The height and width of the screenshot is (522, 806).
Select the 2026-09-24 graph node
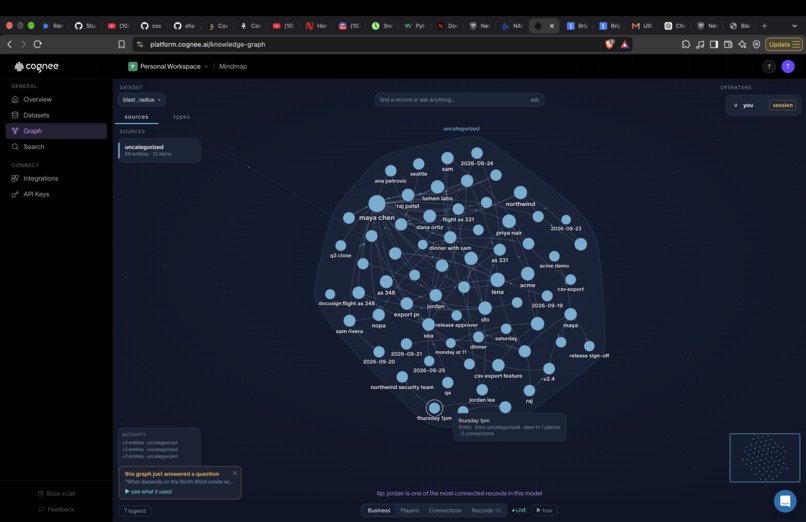[477, 153]
